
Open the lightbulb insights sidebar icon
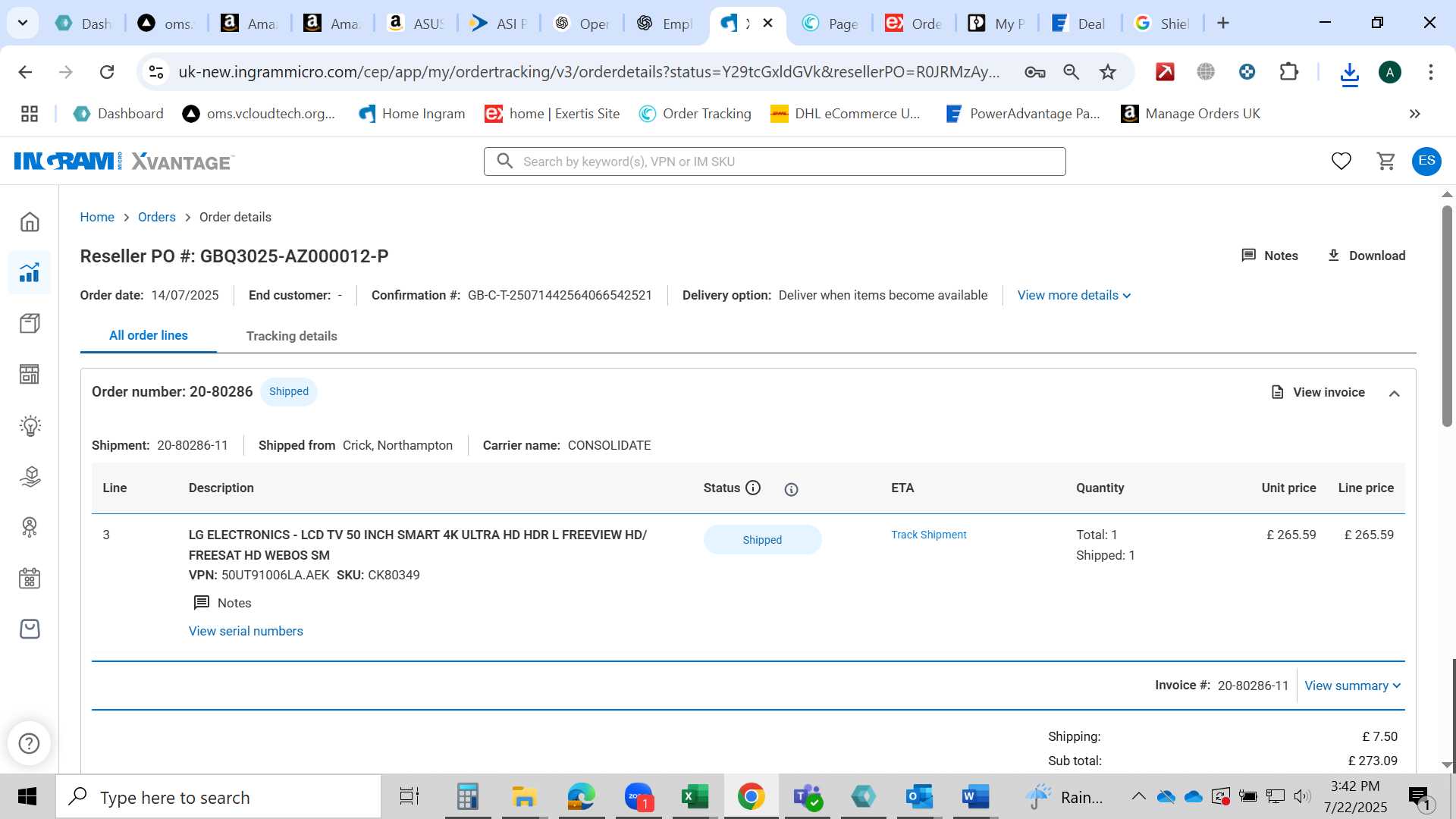(30, 425)
